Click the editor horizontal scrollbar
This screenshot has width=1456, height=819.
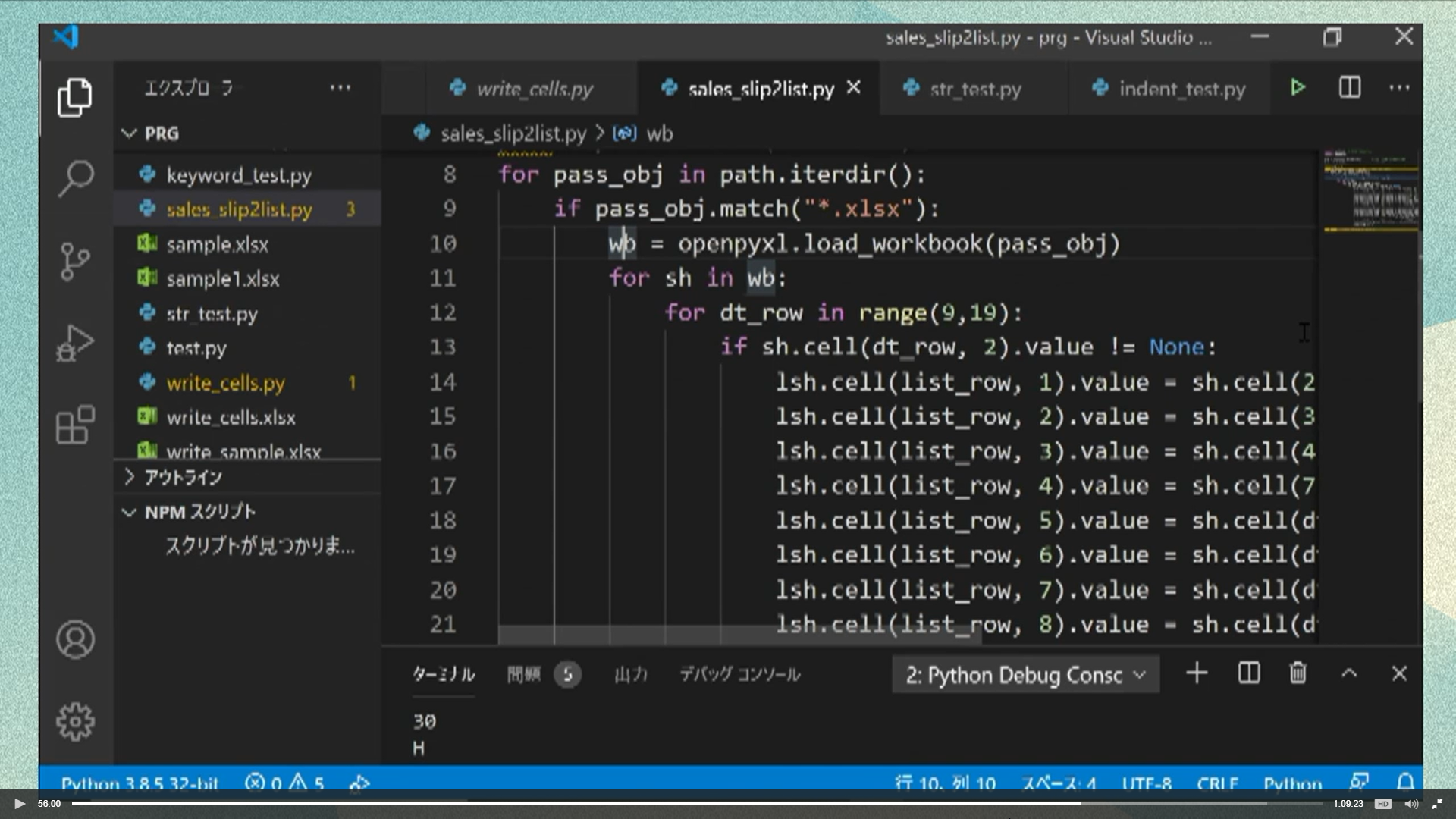(x=739, y=634)
